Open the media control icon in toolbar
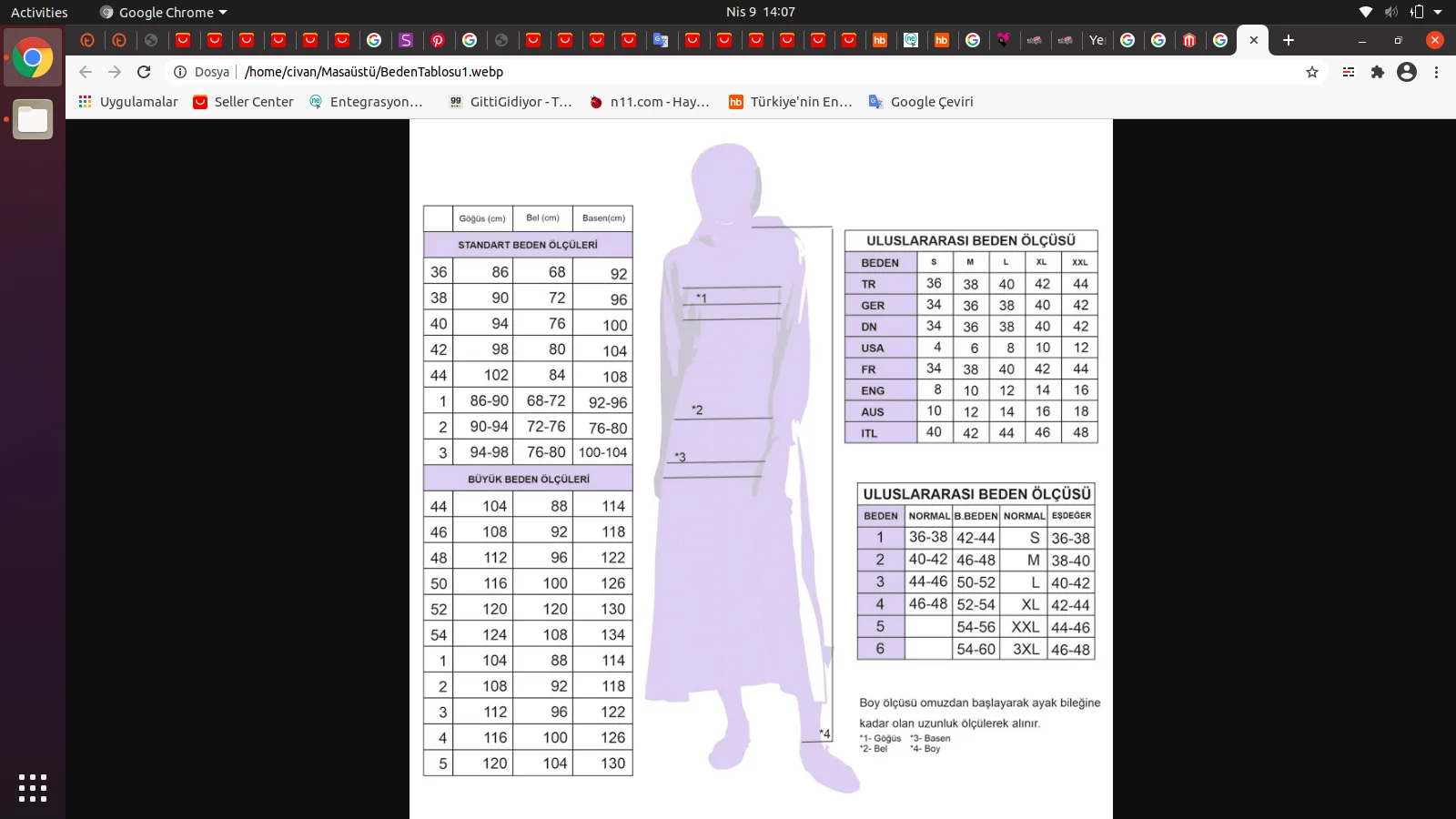Screen dimensions: 1456x819 [x=1349, y=72]
